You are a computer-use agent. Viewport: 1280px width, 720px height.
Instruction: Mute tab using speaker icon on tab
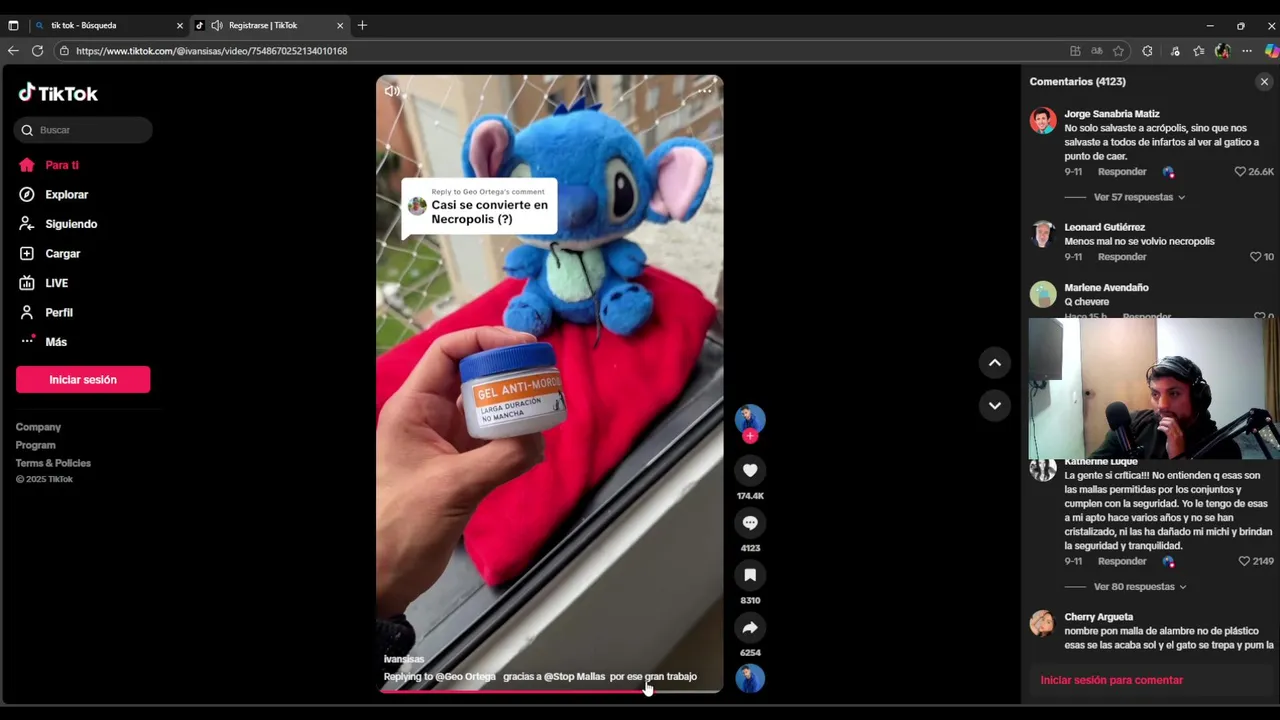[217, 25]
